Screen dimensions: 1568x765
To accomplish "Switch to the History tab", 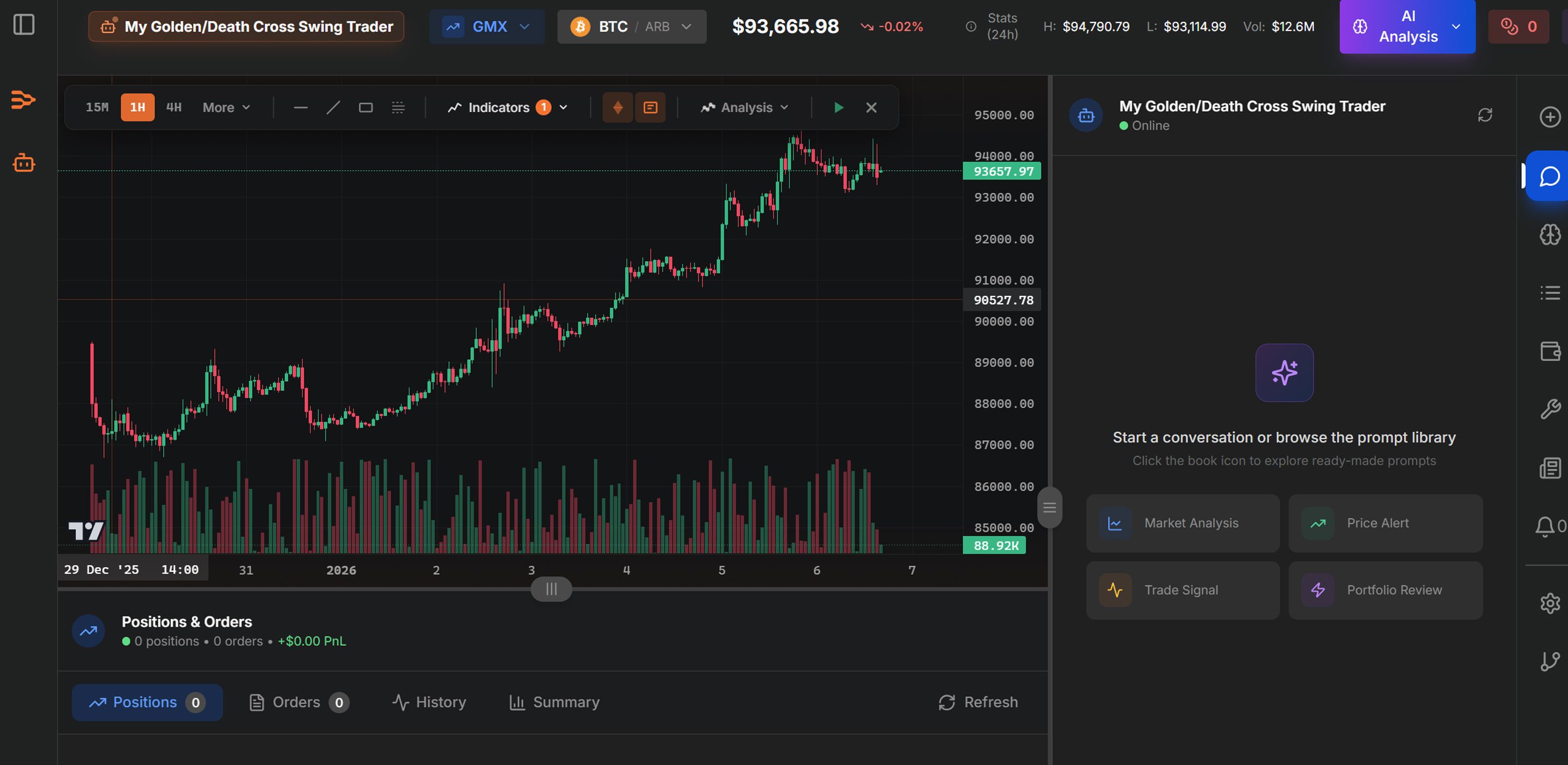I will [429, 702].
